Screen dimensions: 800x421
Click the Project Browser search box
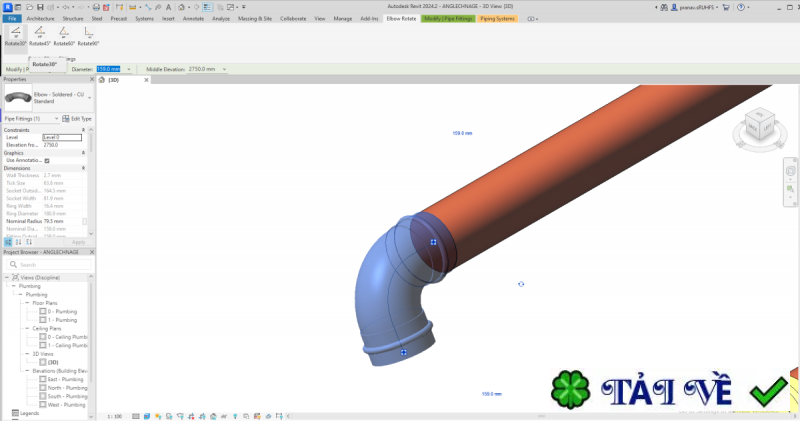[49, 264]
